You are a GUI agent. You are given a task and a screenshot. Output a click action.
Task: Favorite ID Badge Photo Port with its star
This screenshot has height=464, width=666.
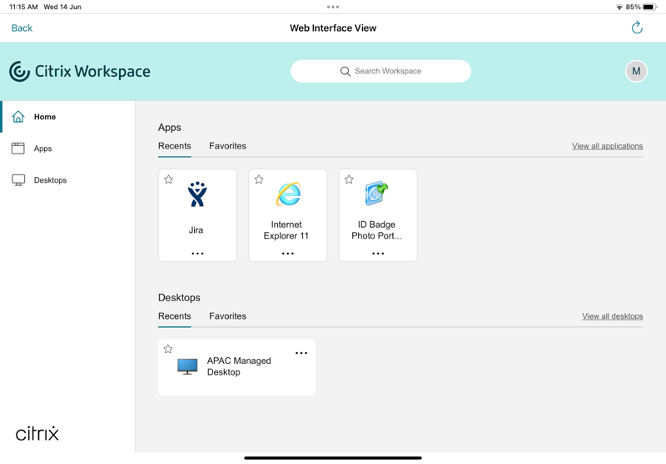[x=349, y=179]
